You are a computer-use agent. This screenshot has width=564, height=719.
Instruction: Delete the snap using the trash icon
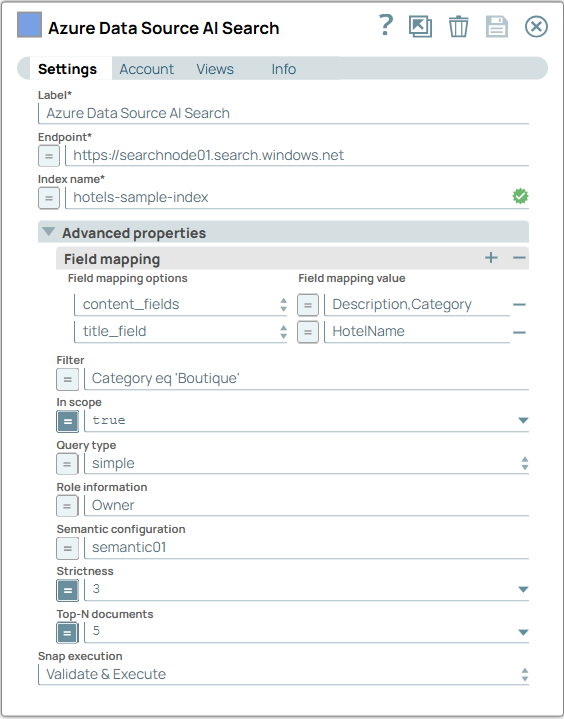(x=458, y=27)
